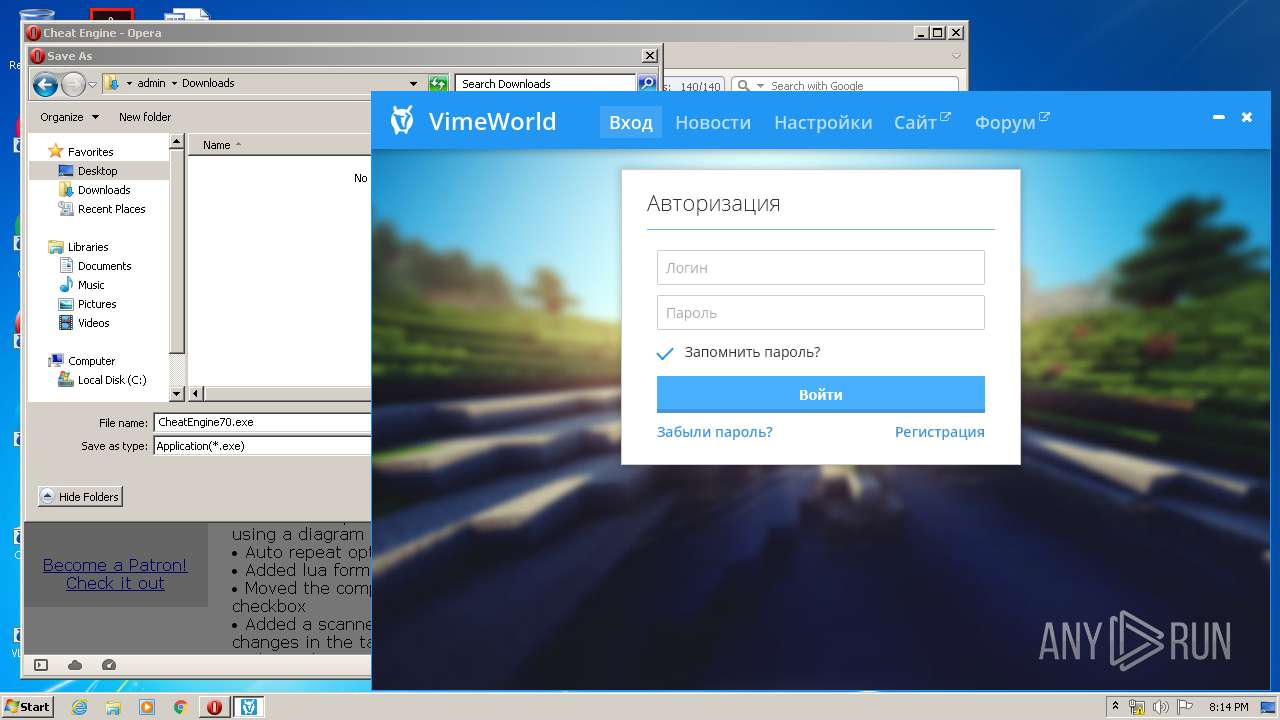Image resolution: width=1280 pixels, height=720 pixels.
Task: Click the Войти login button
Action: pyautogui.click(x=821, y=394)
